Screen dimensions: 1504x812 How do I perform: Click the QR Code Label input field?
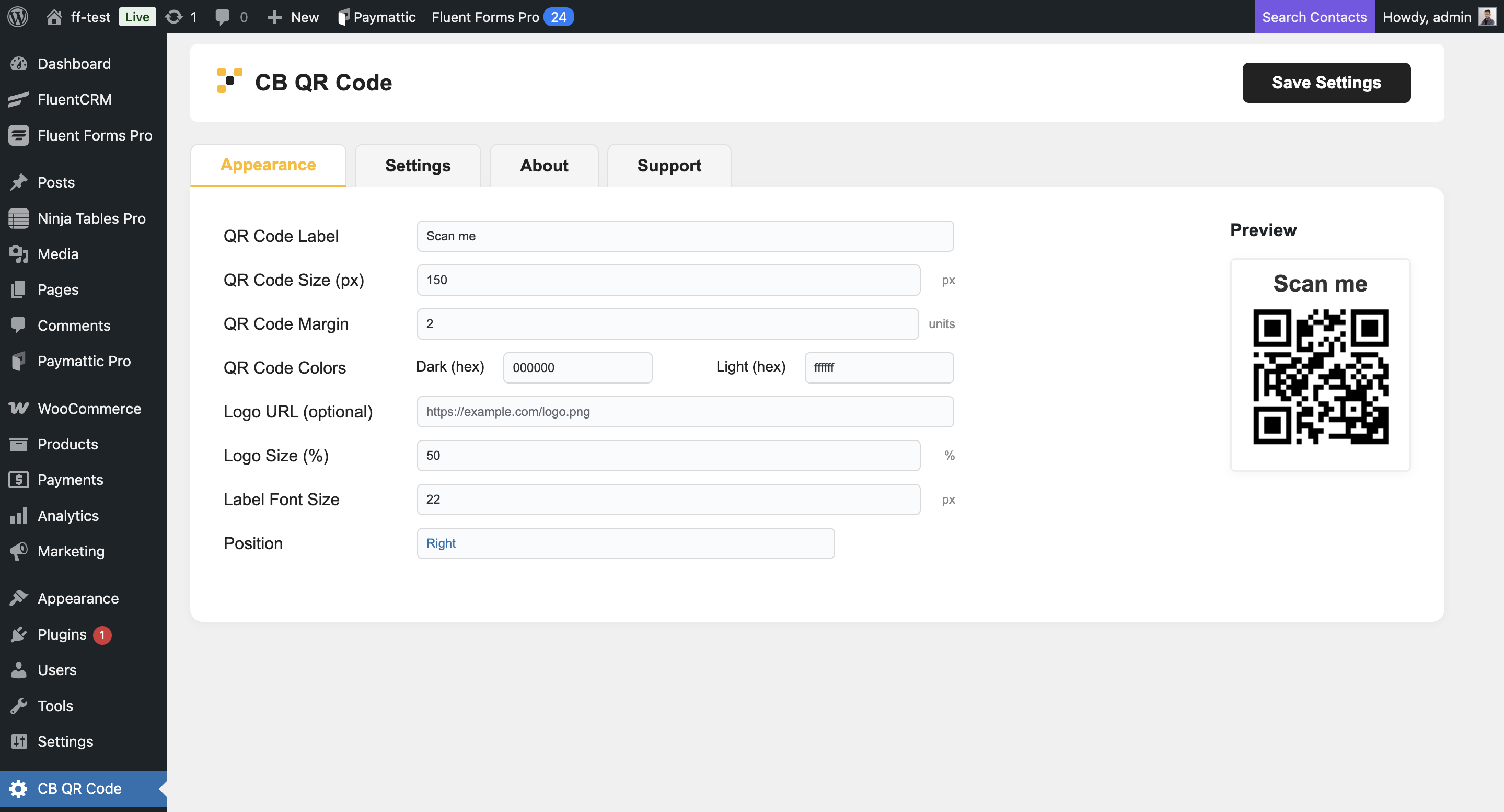coord(685,236)
